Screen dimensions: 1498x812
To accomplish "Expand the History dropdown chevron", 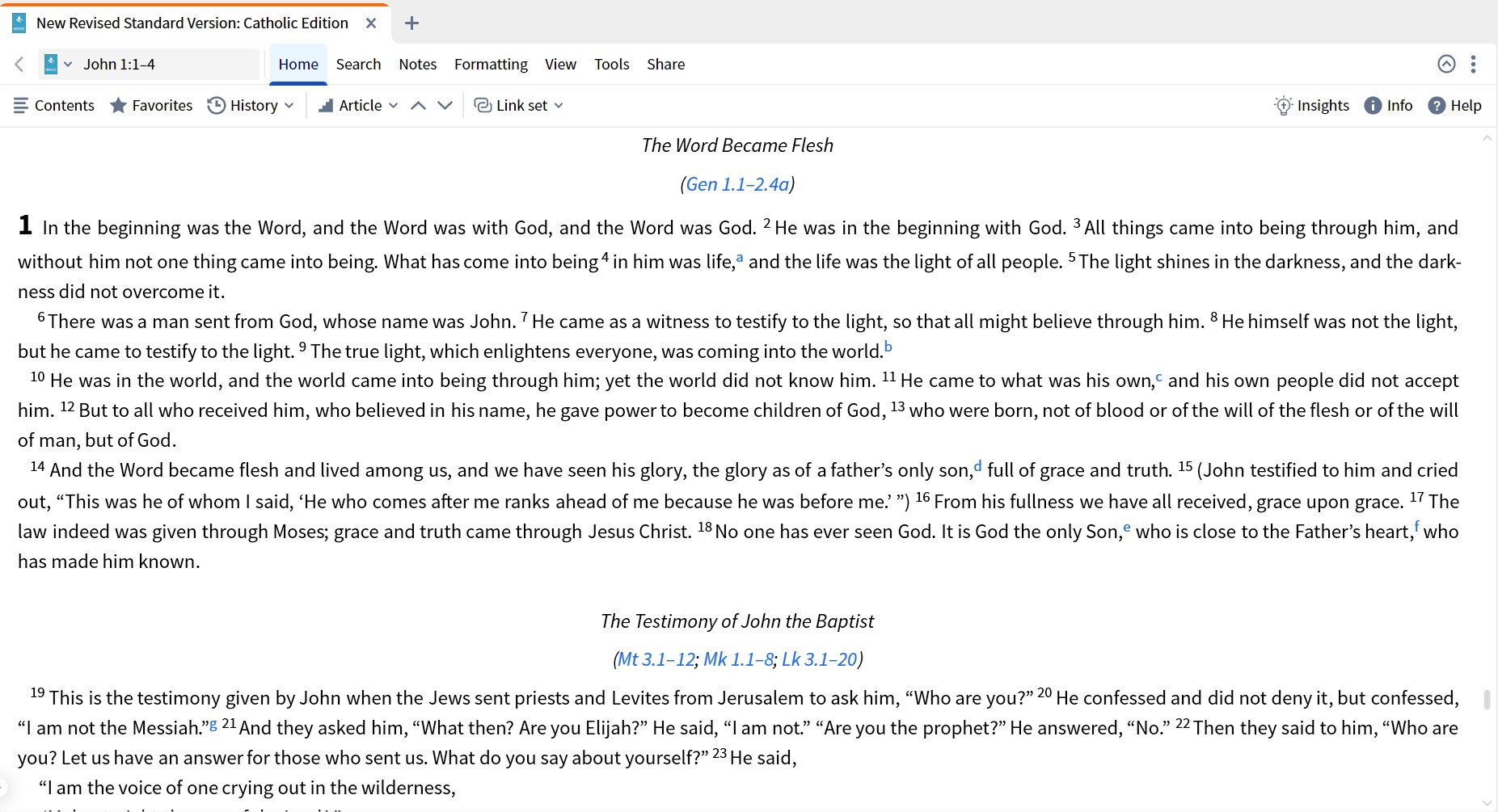I will click(289, 105).
